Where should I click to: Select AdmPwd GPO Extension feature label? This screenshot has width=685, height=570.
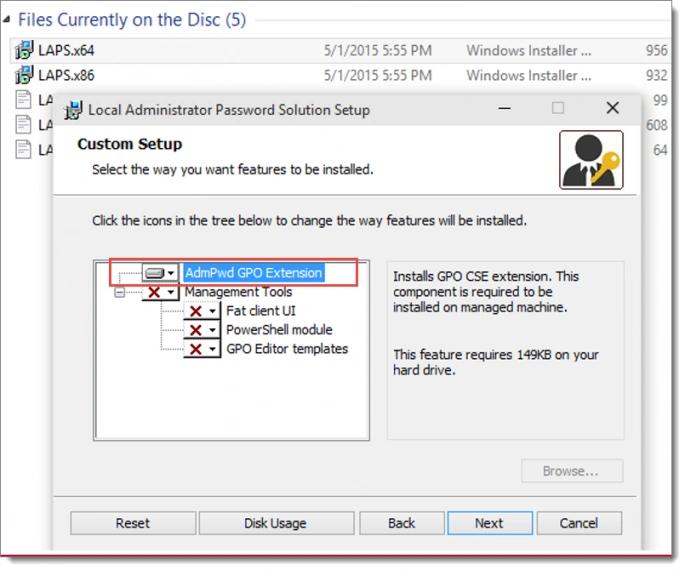point(253,273)
